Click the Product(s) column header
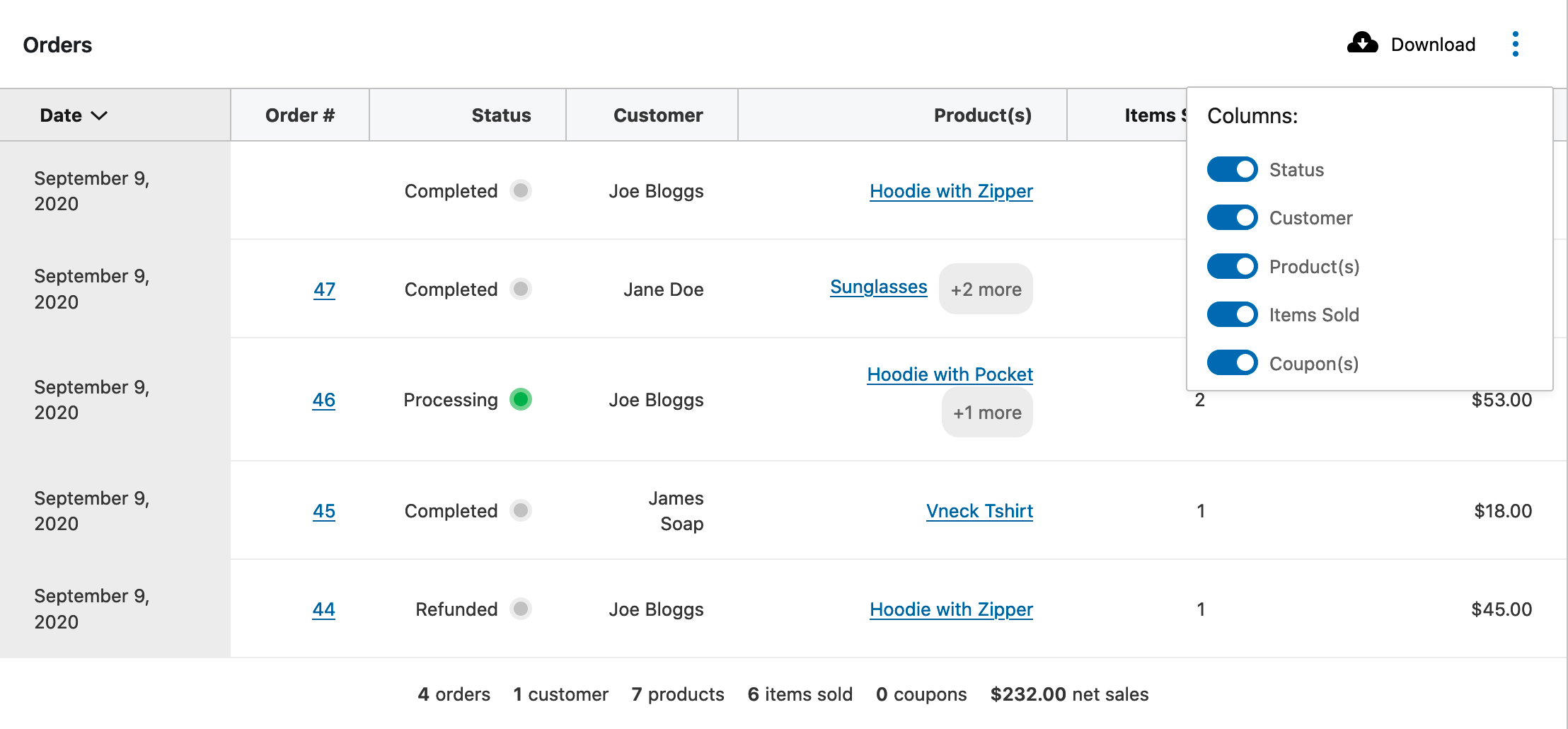Image resolution: width=1568 pixels, height=729 pixels. 982,115
